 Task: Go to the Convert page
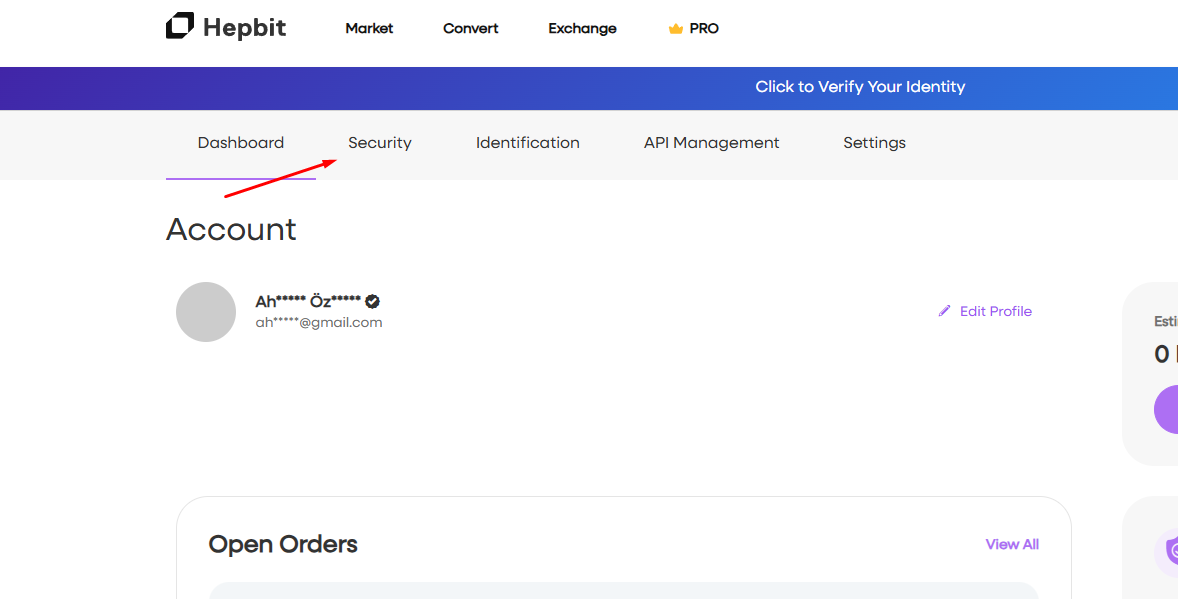point(470,28)
